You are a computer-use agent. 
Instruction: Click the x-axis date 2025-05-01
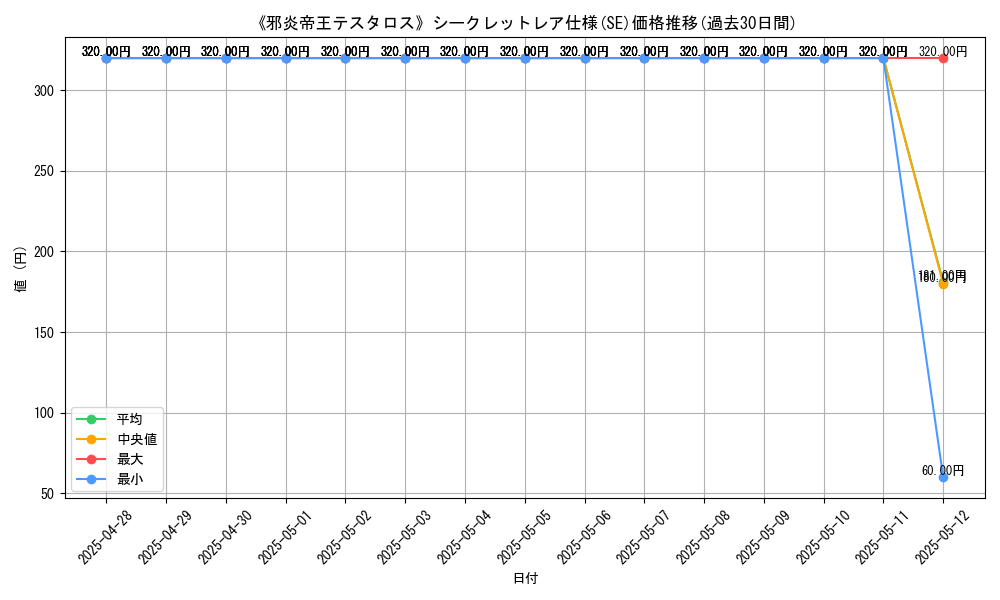point(284,537)
